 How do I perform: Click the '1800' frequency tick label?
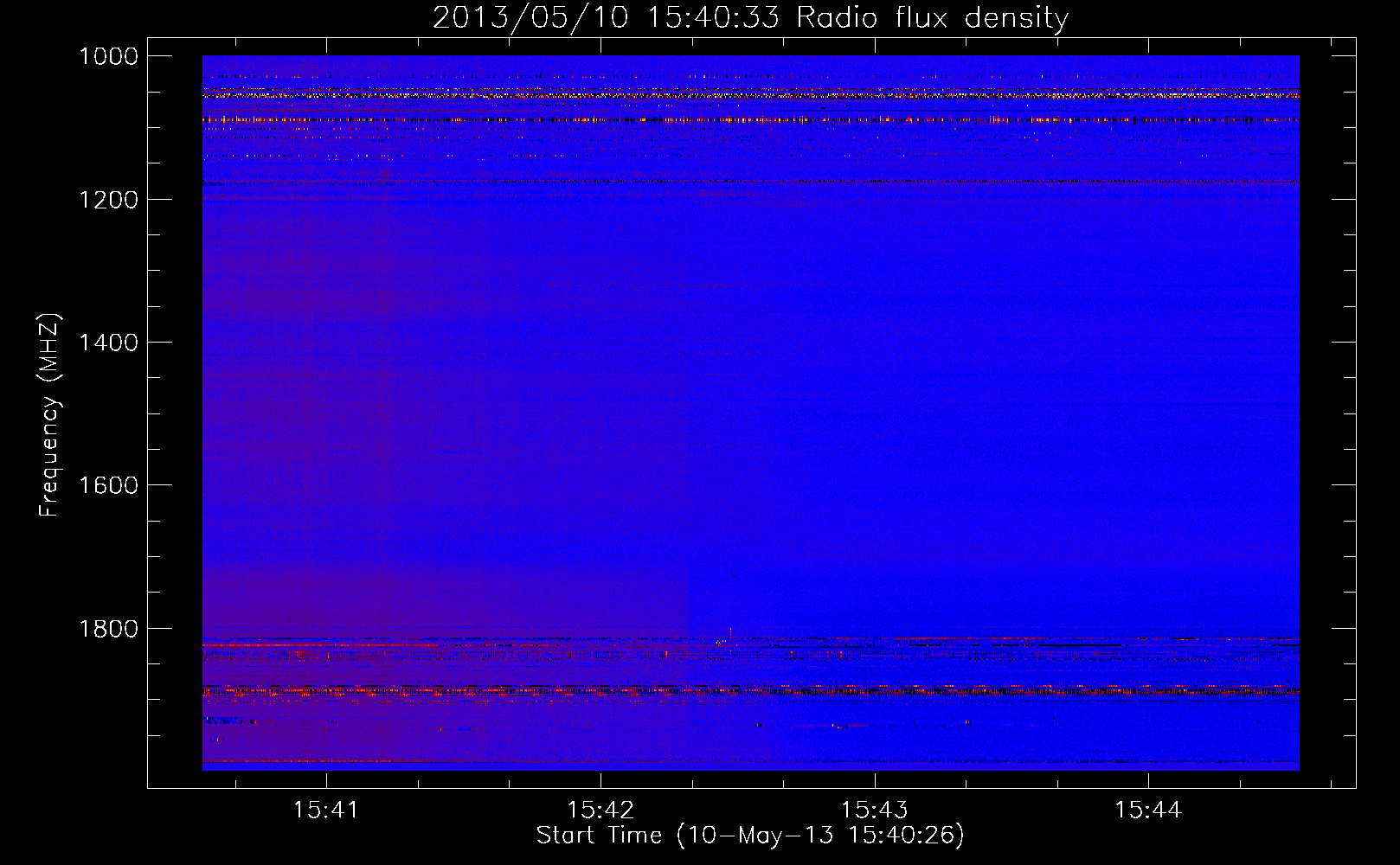point(109,629)
